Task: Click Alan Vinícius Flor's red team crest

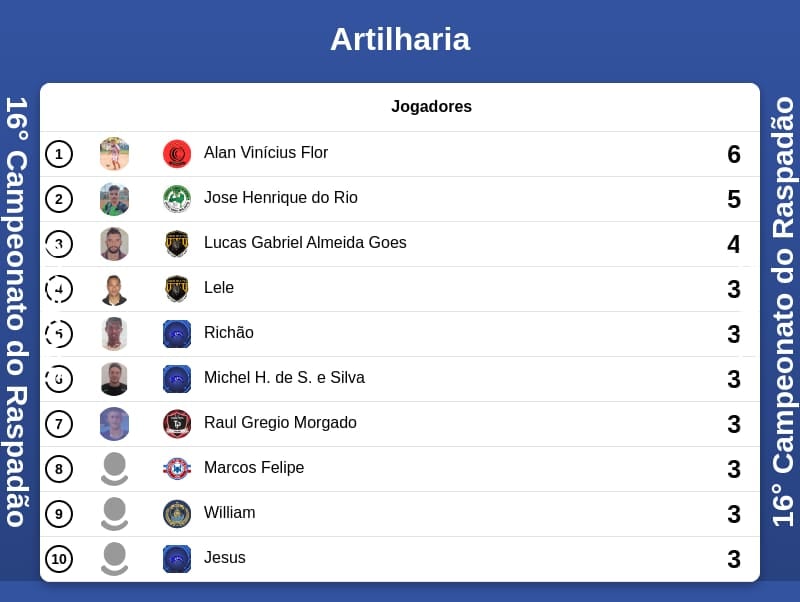Action: pos(177,154)
